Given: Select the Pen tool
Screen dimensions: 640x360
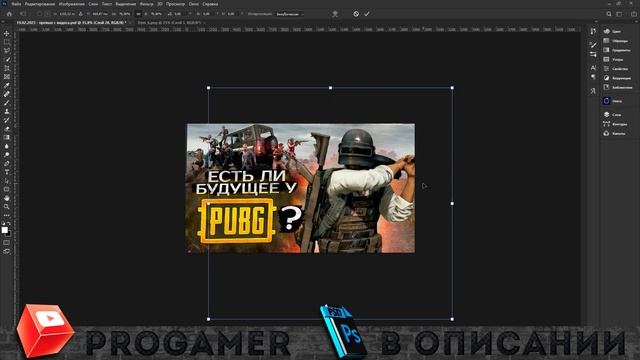Looking at the screenshot, I should (7, 163).
